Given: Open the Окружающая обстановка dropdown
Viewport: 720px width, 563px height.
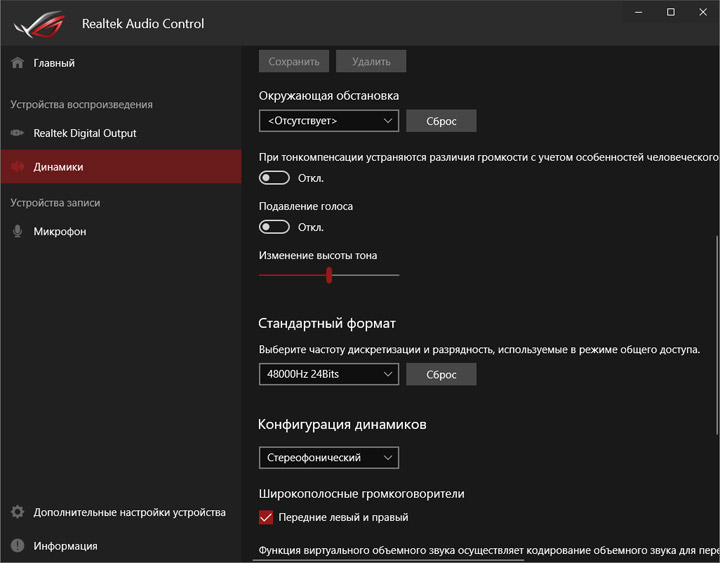Looking at the screenshot, I should [328, 121].
